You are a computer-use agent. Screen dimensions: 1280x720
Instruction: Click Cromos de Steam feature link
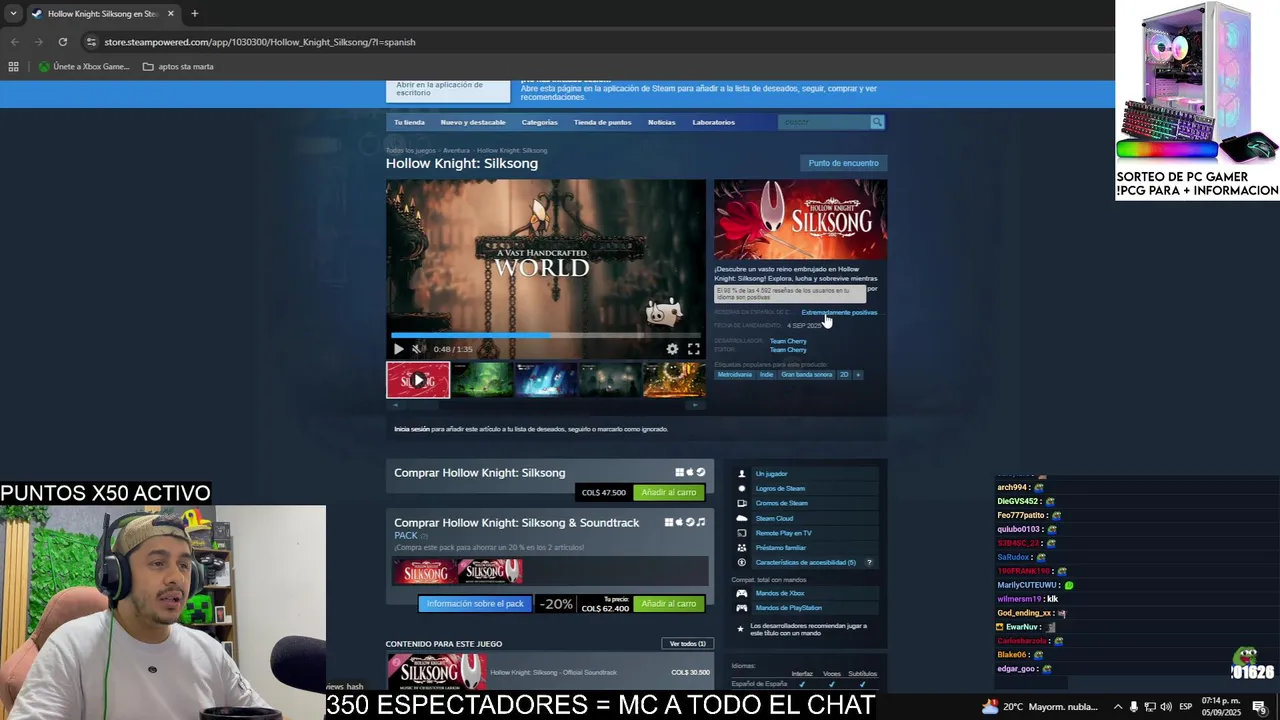tap(781, 503)
